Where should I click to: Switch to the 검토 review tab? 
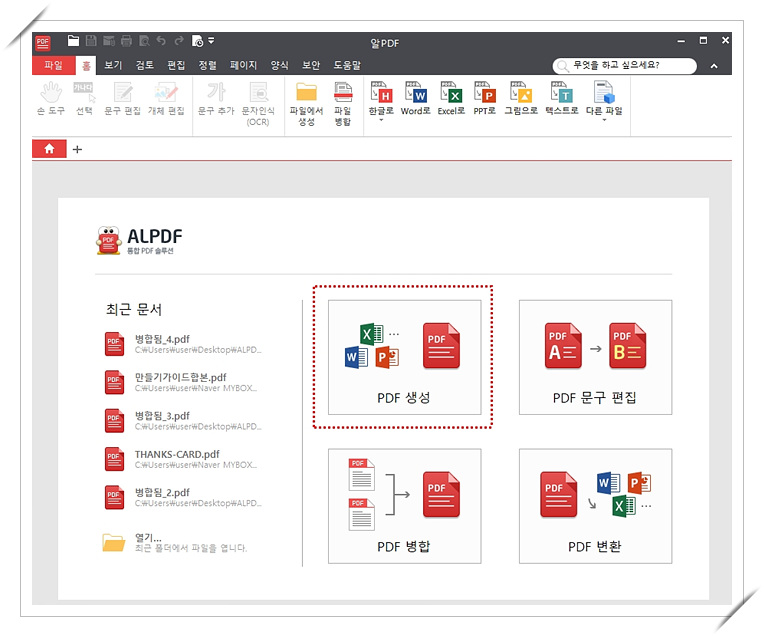(x=145, y=65)
